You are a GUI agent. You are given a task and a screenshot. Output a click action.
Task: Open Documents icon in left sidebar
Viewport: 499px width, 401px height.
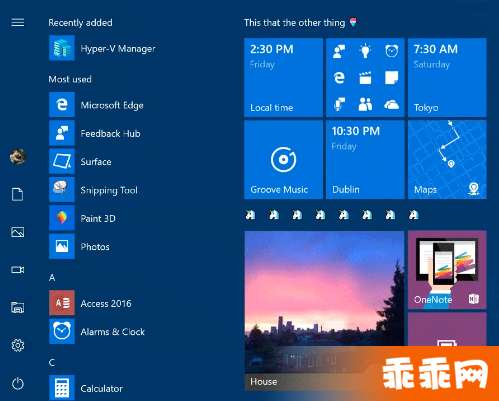pos(18,194)
